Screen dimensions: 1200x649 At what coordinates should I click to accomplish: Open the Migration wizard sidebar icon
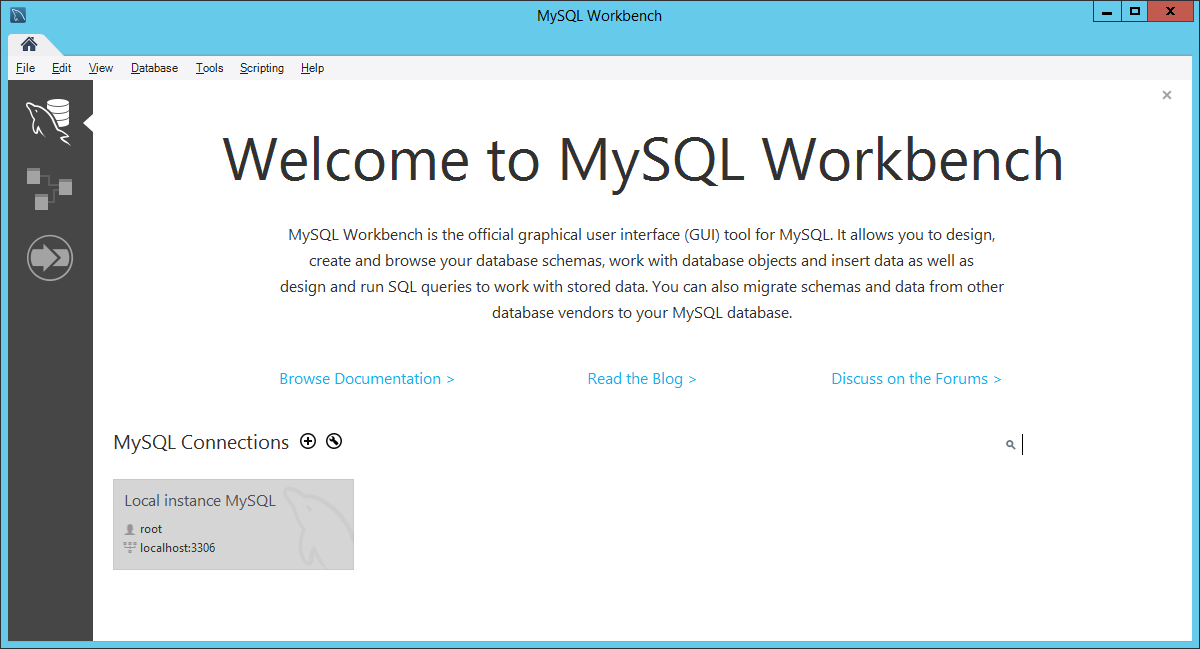[49, 258]
